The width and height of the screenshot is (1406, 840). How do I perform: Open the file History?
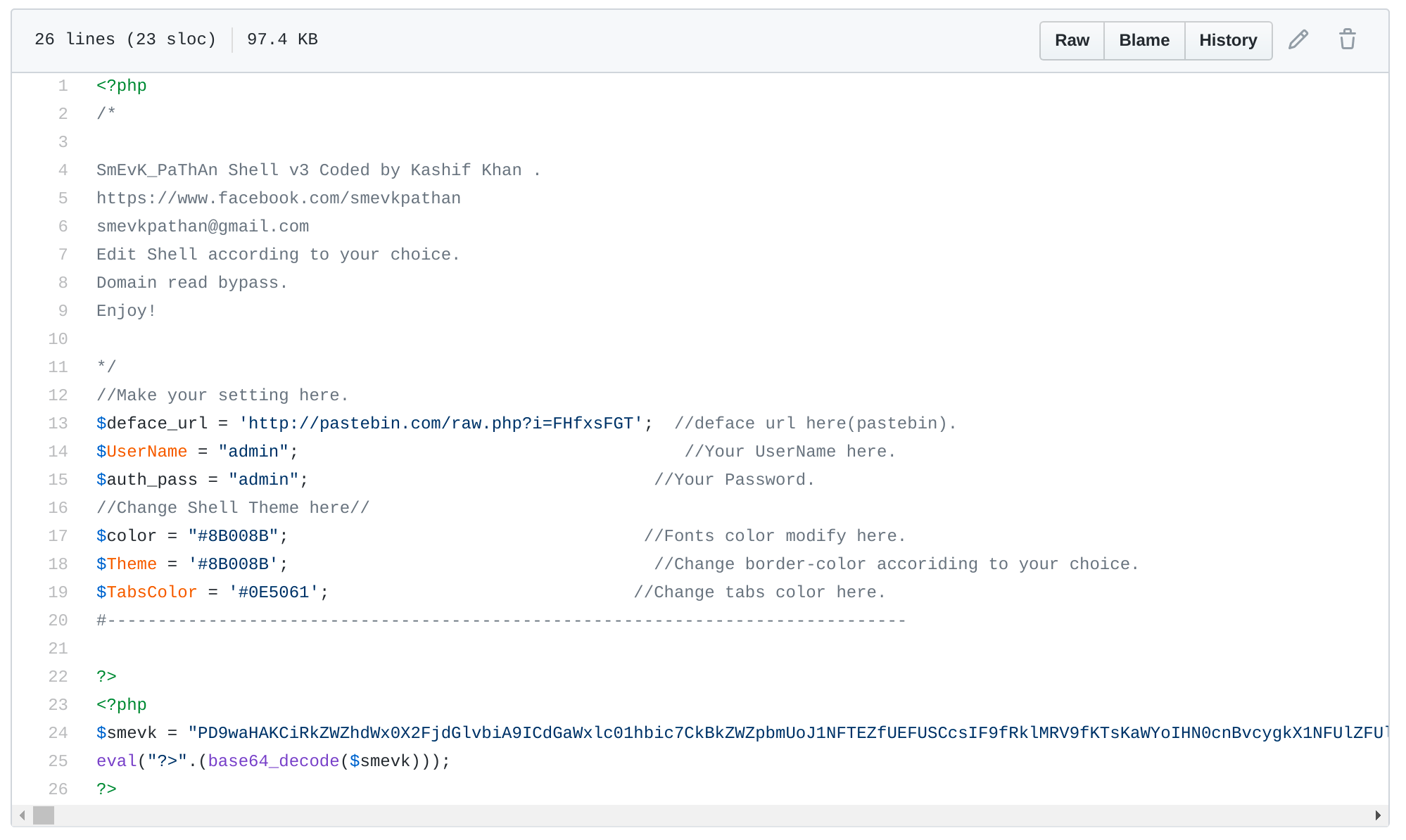click(1228, 40)
